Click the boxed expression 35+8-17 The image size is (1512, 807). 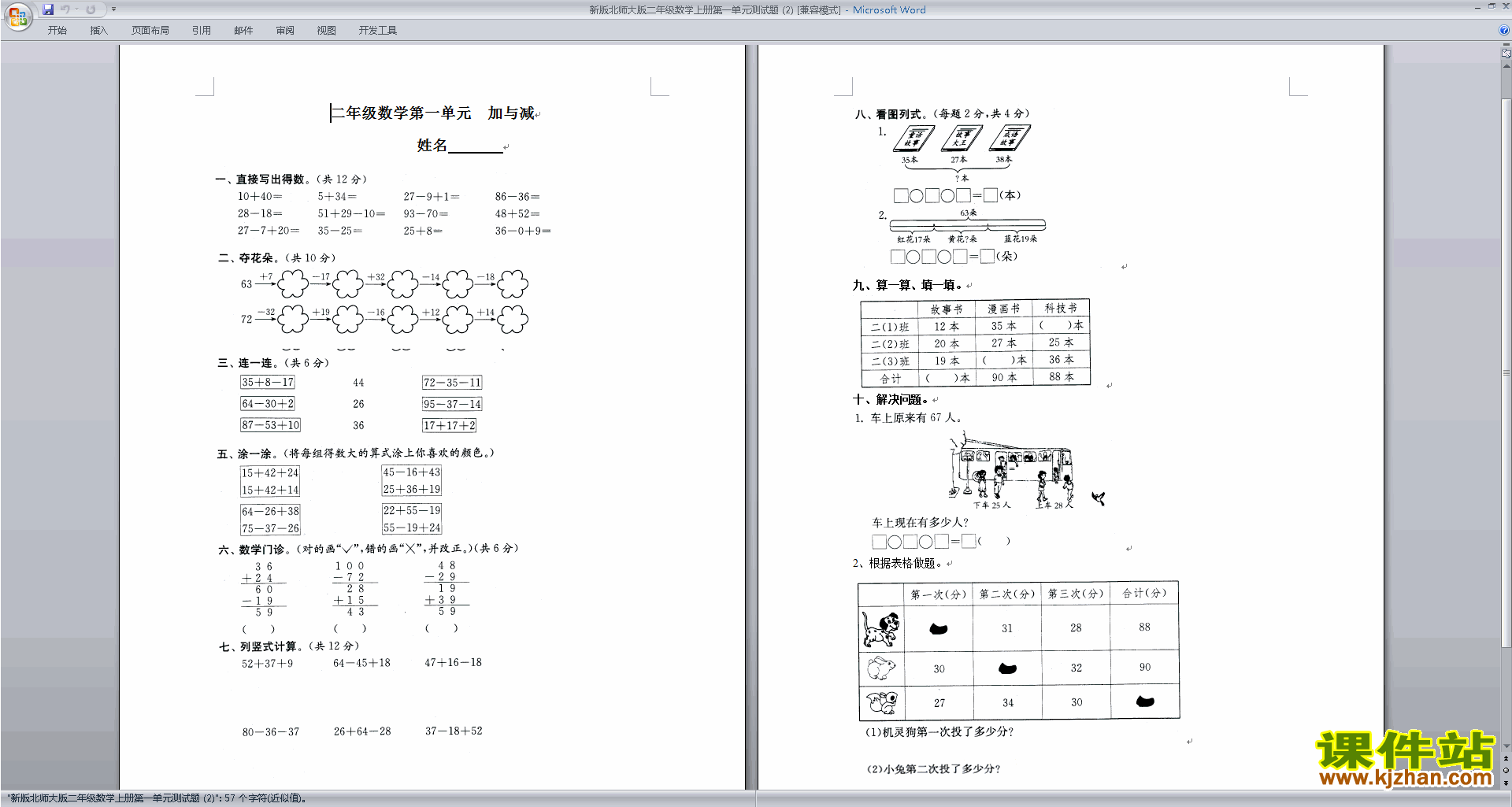point(268,383)
